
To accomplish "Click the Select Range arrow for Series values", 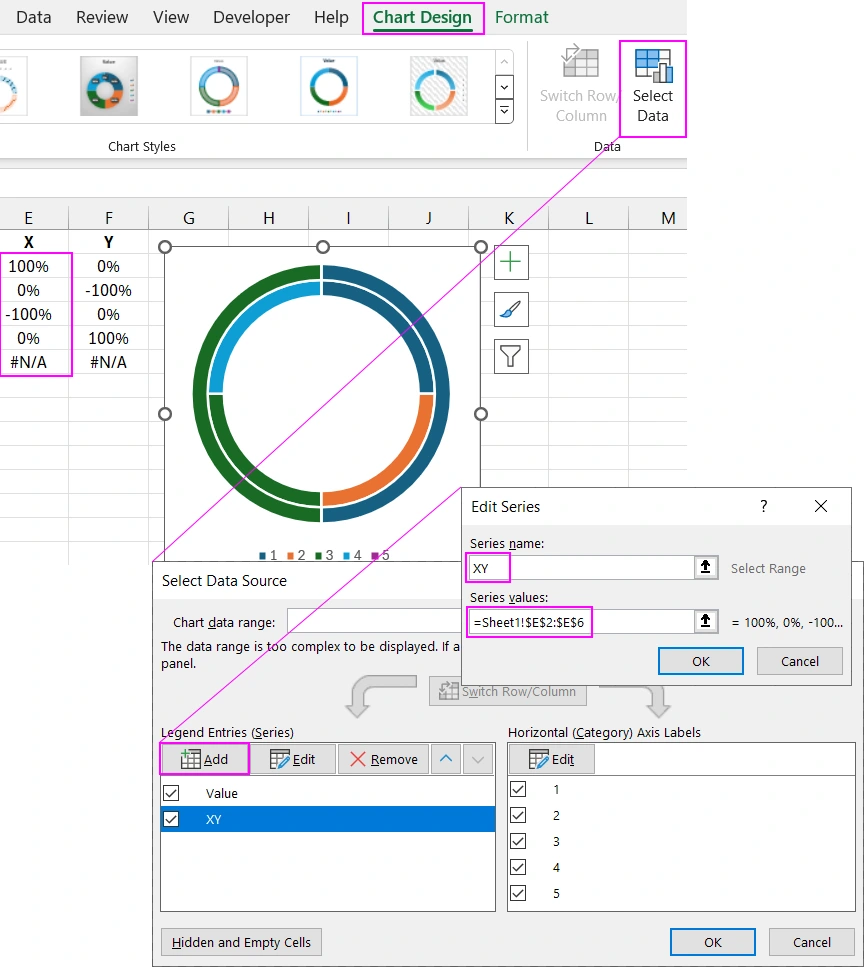I will 706,622.
